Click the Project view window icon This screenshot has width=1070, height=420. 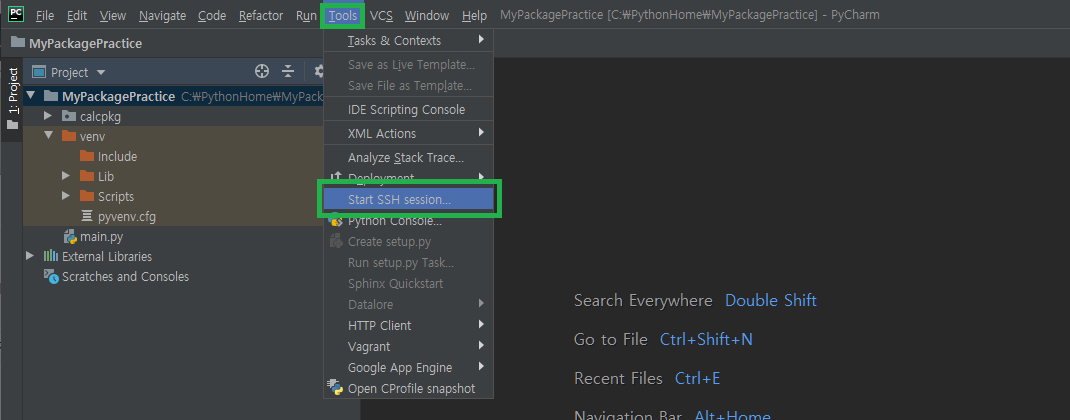(x=39, y=72)
